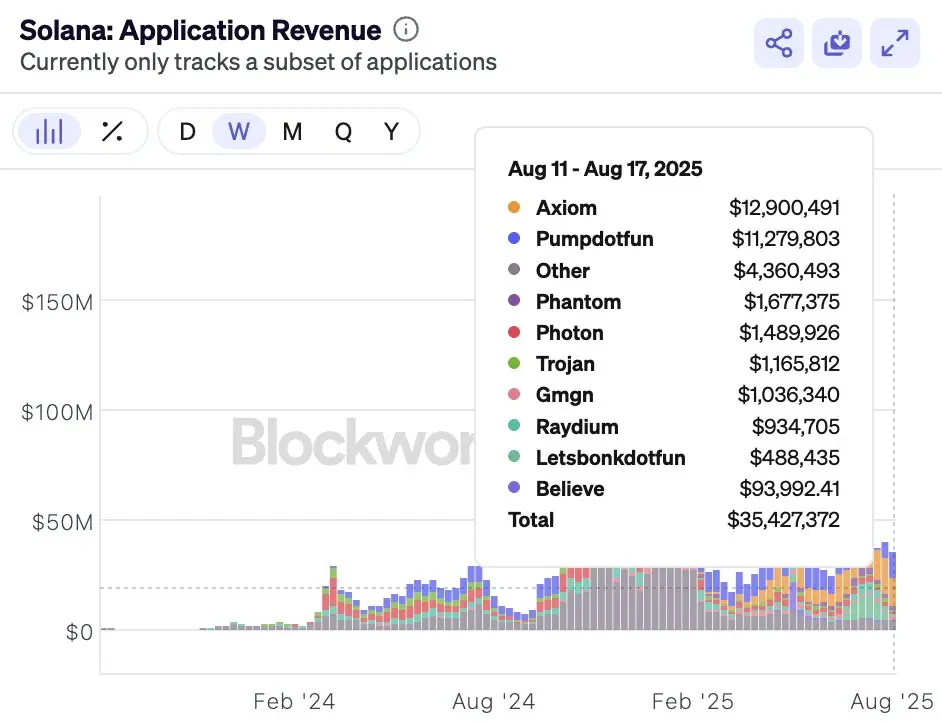Image resolution: width=942 pixels, height=722 pixels.
Task: Toggle percentage view mode
Action: pyautogui.click(x=112, y=131)
